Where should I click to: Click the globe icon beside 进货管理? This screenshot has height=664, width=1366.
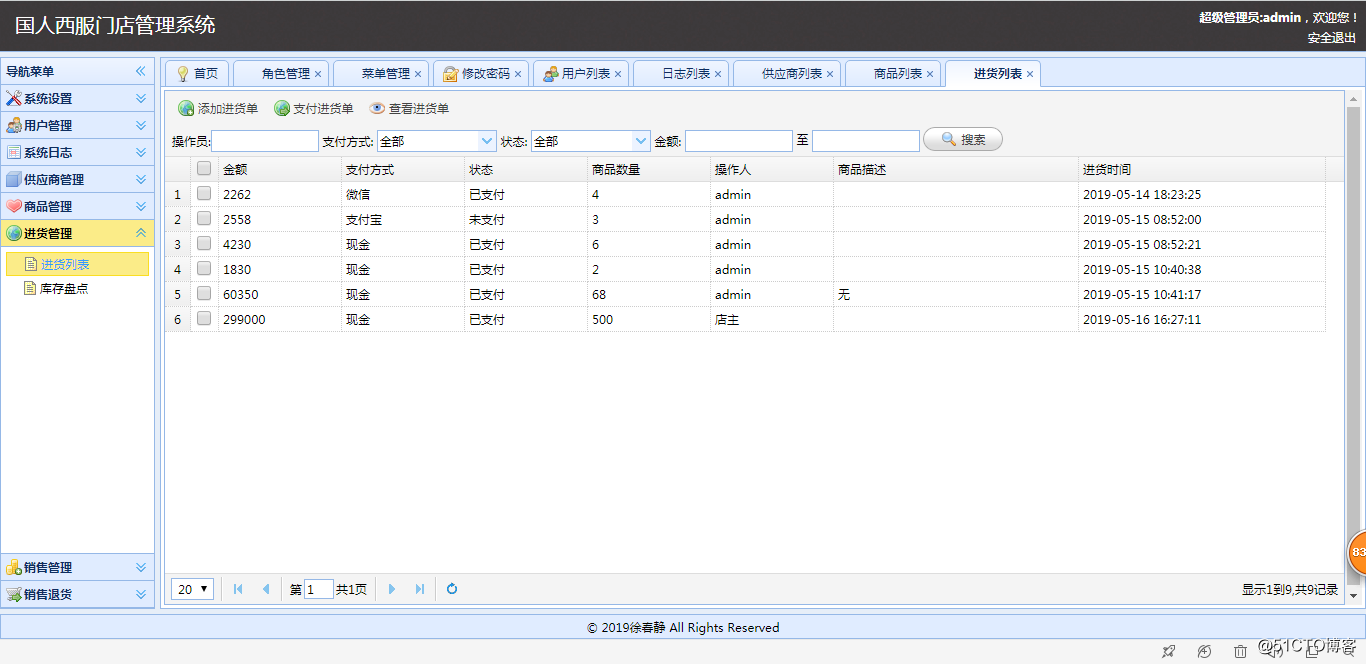click(x=14, y=234)
